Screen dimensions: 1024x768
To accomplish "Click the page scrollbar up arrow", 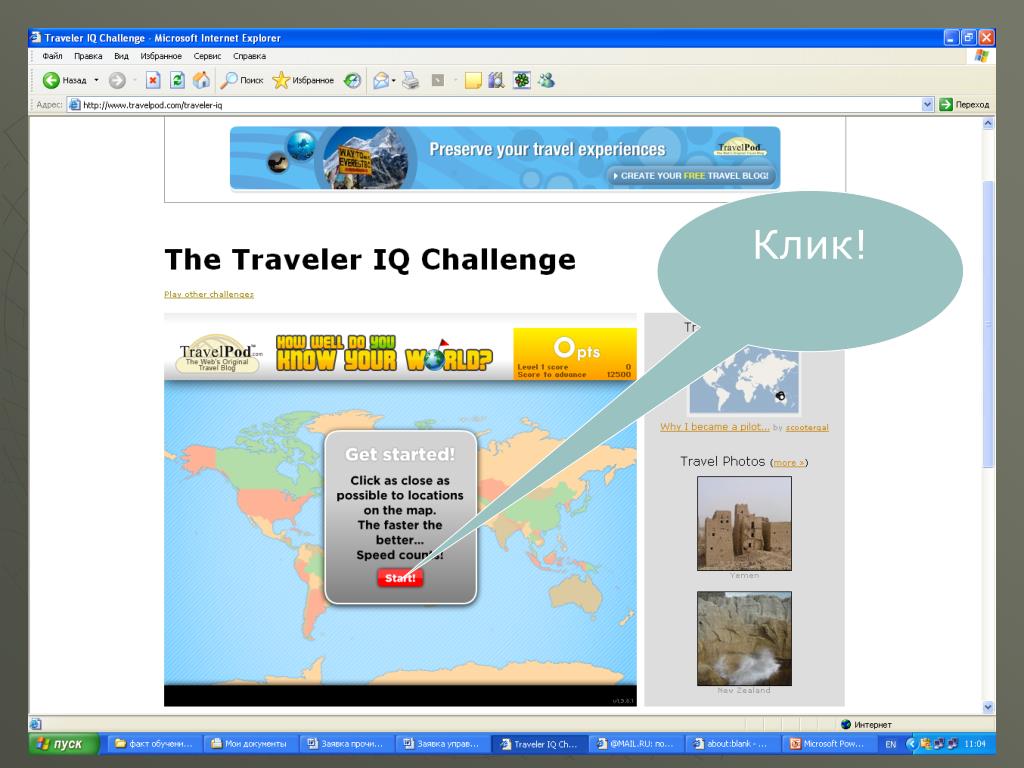I will pyautogui.click(x=988, y=123).
